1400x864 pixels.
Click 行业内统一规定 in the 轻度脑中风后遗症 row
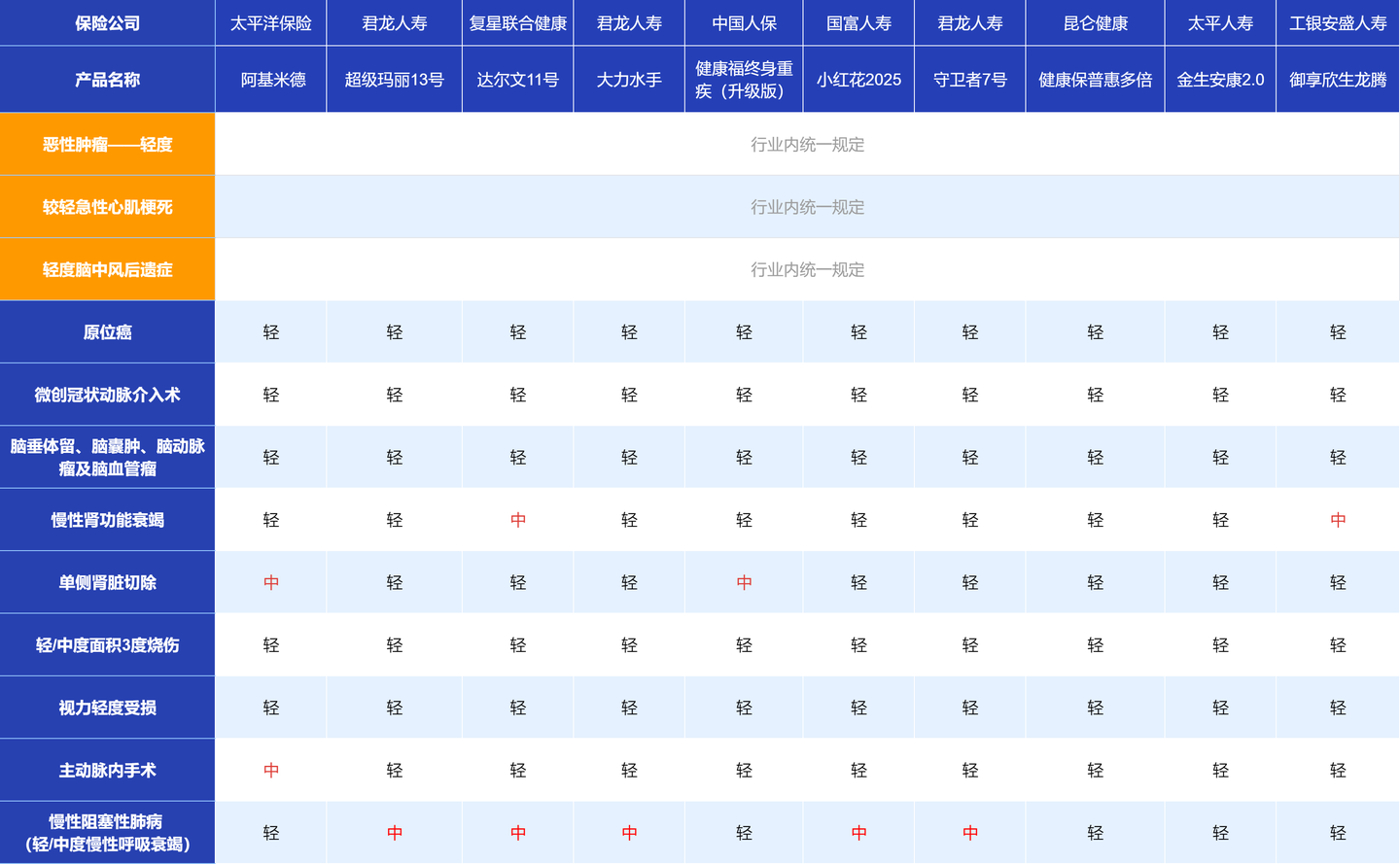click(808, 269)
